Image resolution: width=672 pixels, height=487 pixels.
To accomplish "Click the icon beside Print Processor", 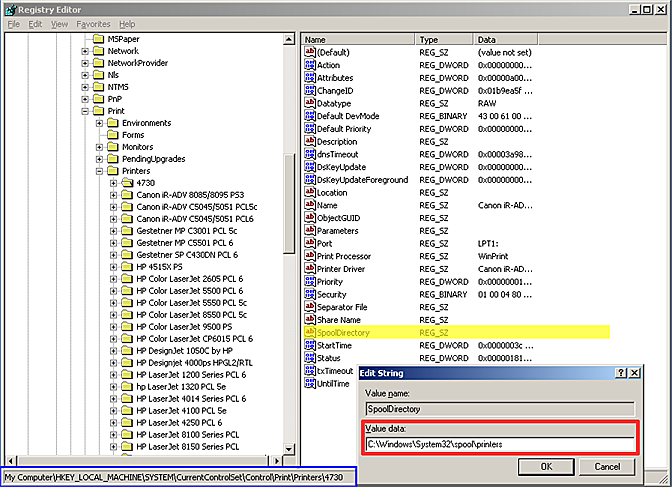I will (x=310, y=256).
